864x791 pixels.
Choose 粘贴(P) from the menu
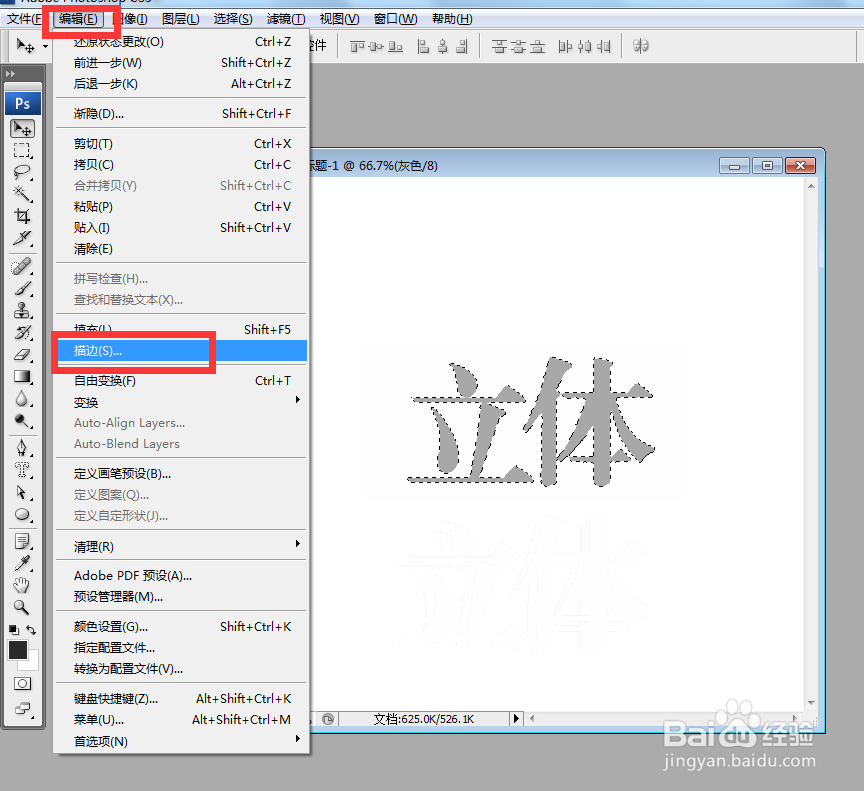[x=182, y=207]
